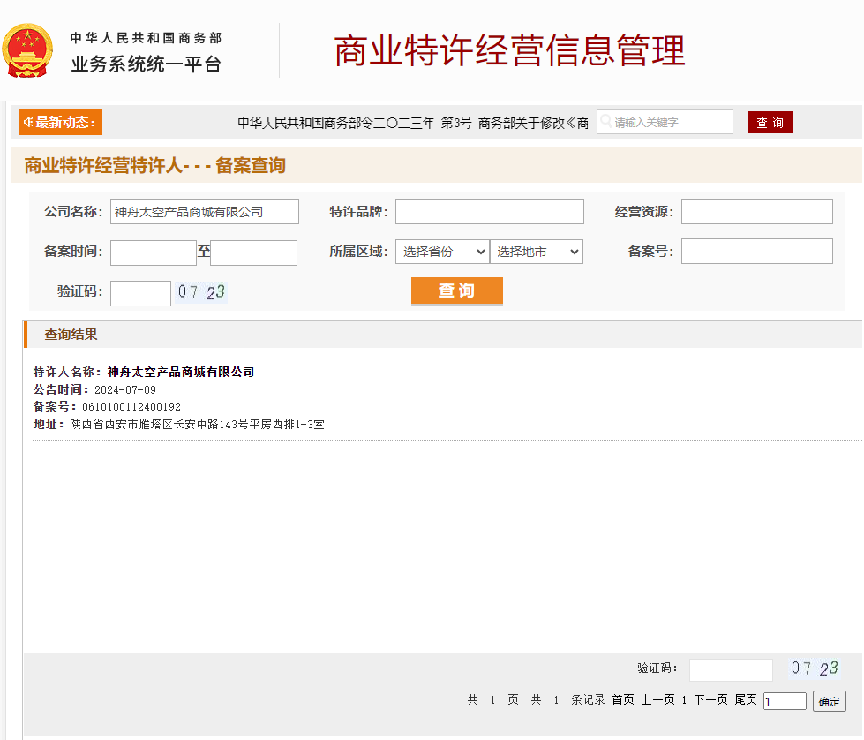
Task: Go to 上一页 previous page
Action: [x=658, y=700]
